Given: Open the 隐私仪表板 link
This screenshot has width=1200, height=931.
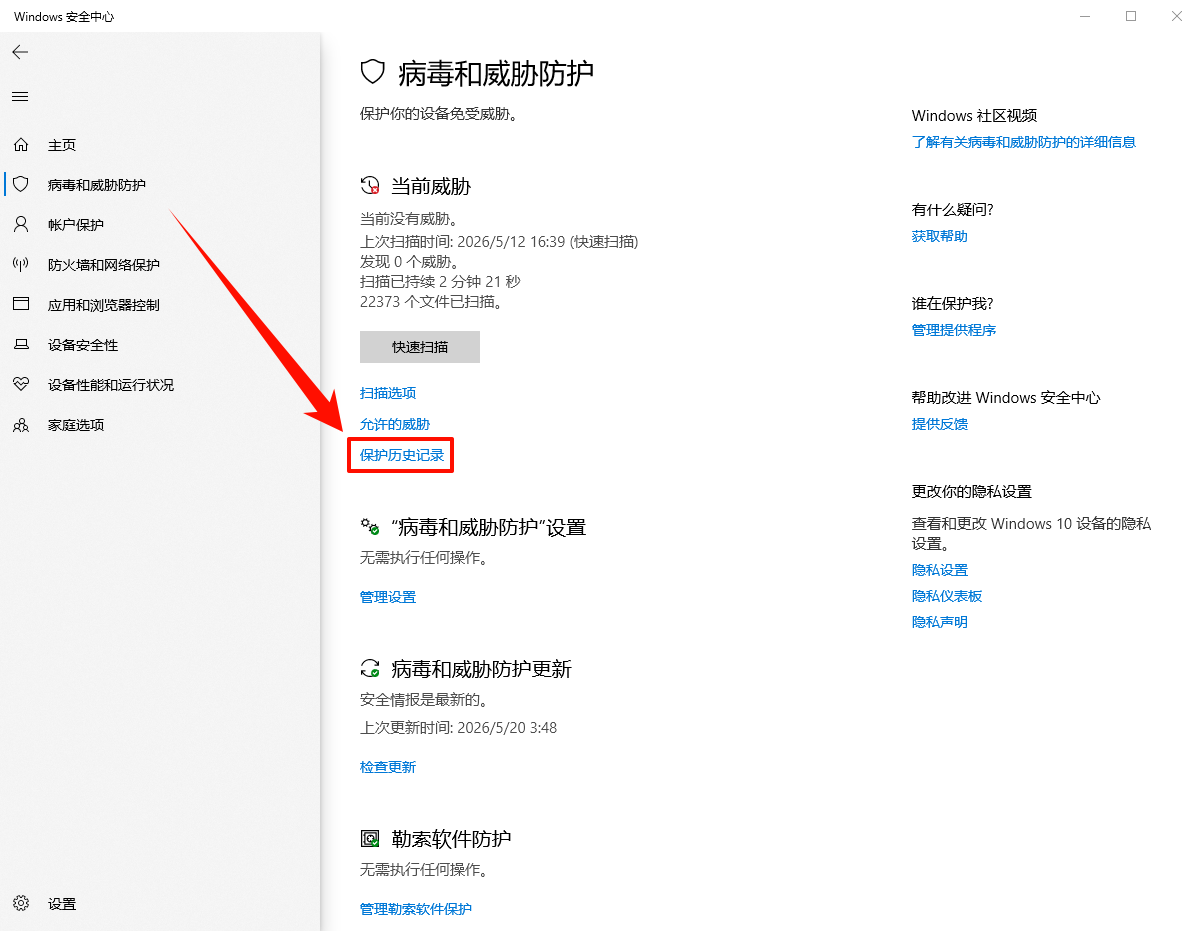Looking at the screenshot, I should pyautogui.click(x=947, y=596).
